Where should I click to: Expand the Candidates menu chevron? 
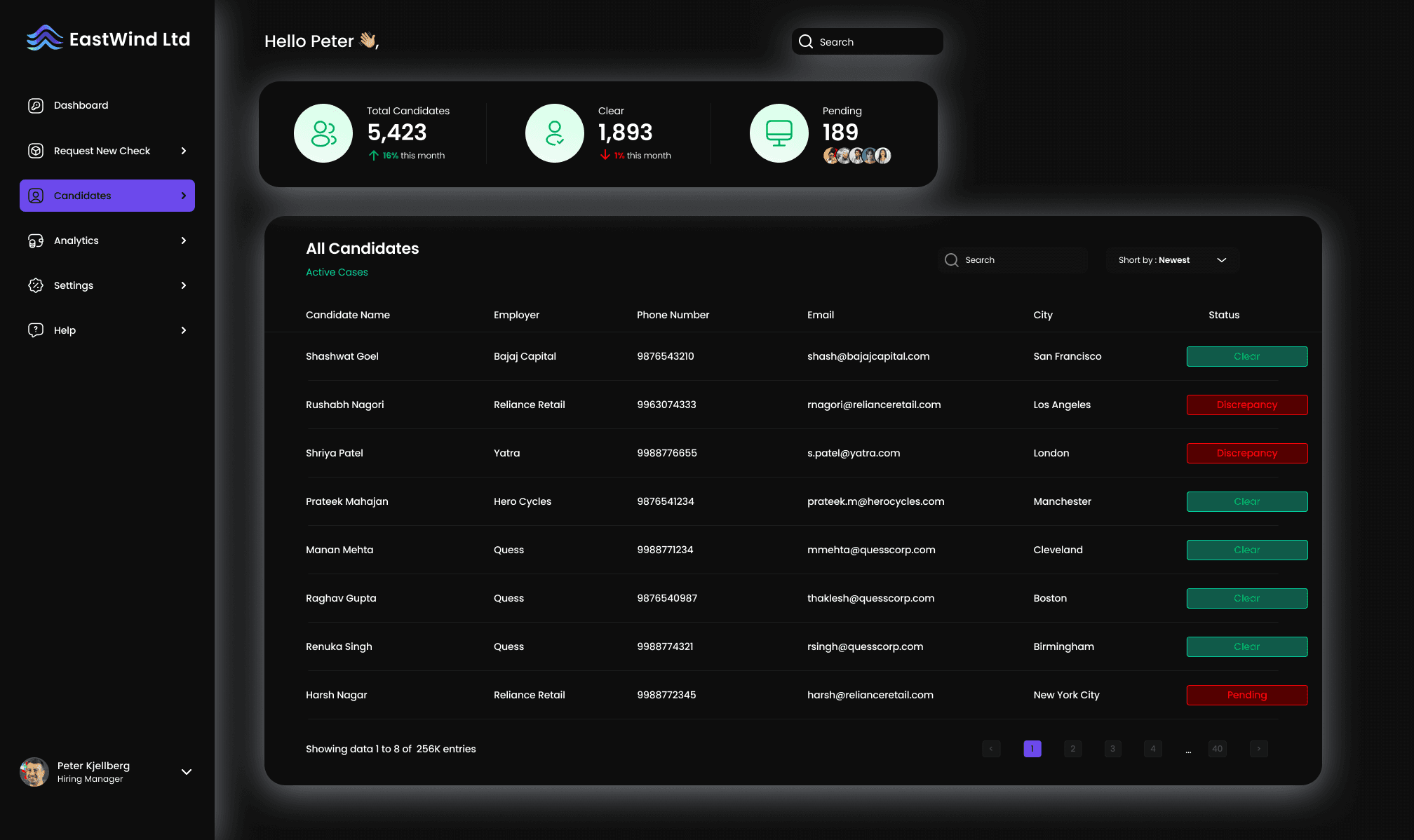pyautogui.click(x=183, y=196)
